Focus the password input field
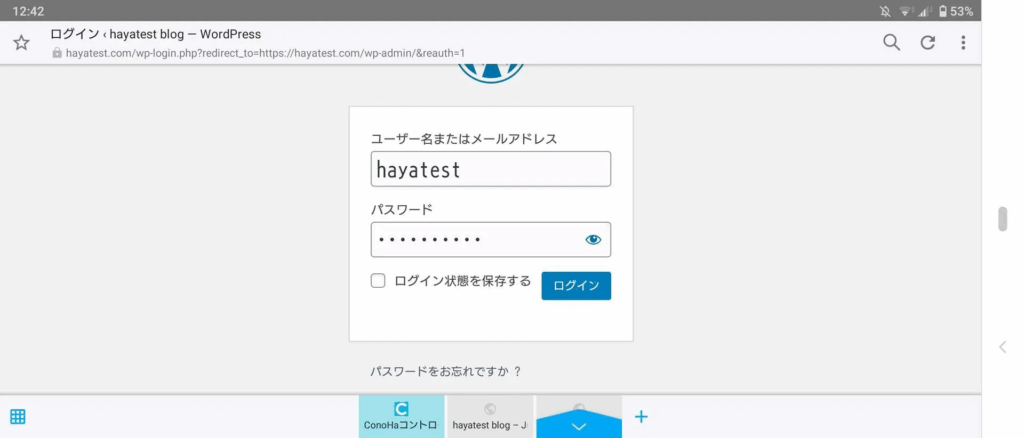The height and width of the screenshot is (438, 1024). coord(475,240)
